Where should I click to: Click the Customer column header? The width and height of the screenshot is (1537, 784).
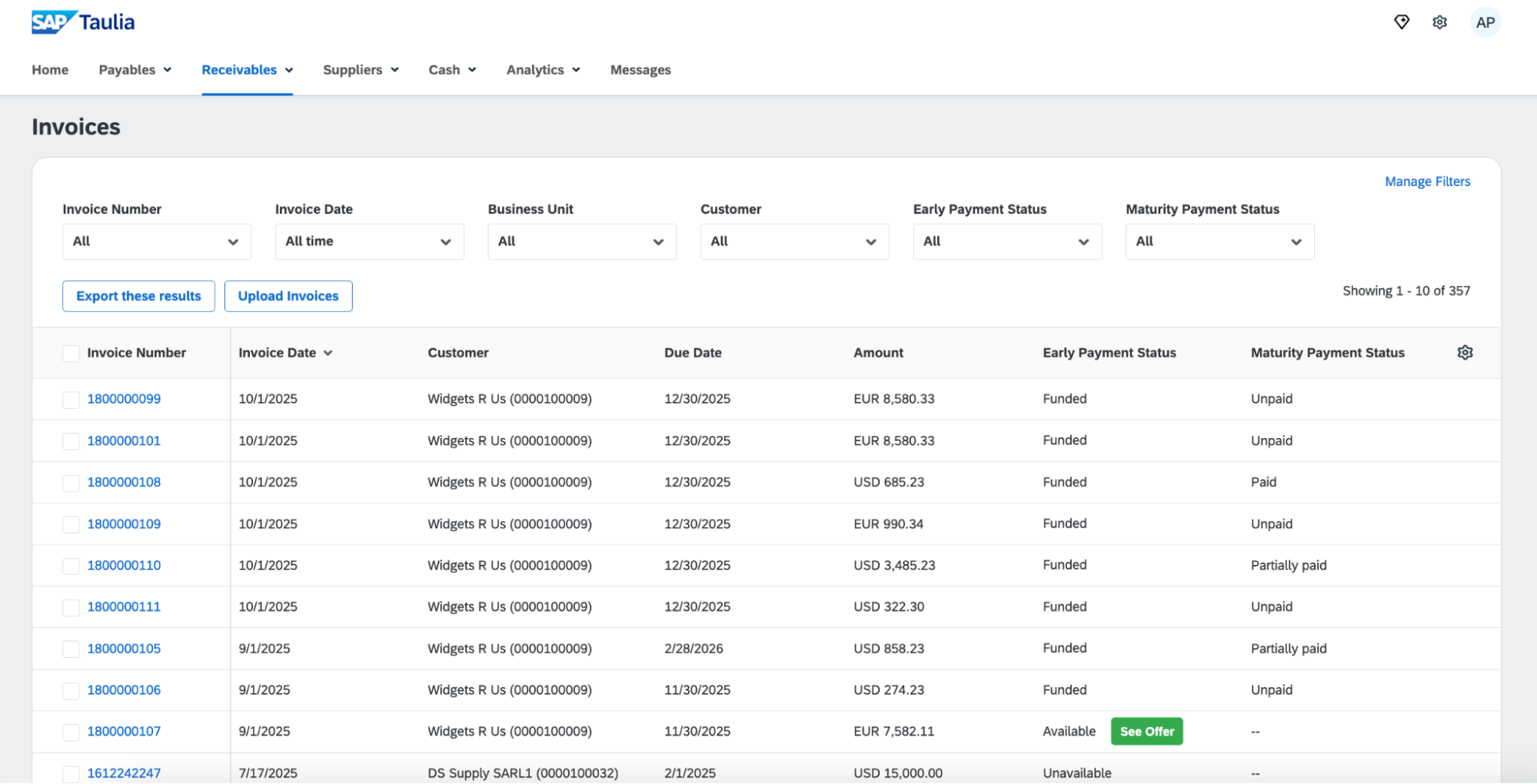(458, 353)
